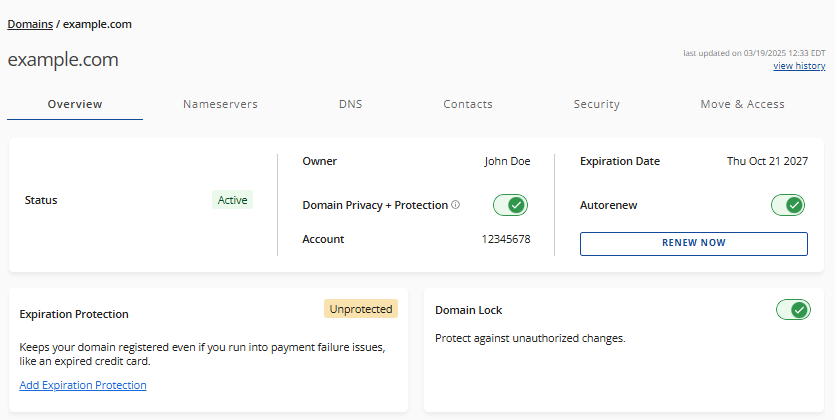Click the Add Expiration Protection link
This screenshot has height=420, width=835.
[83, 385]
